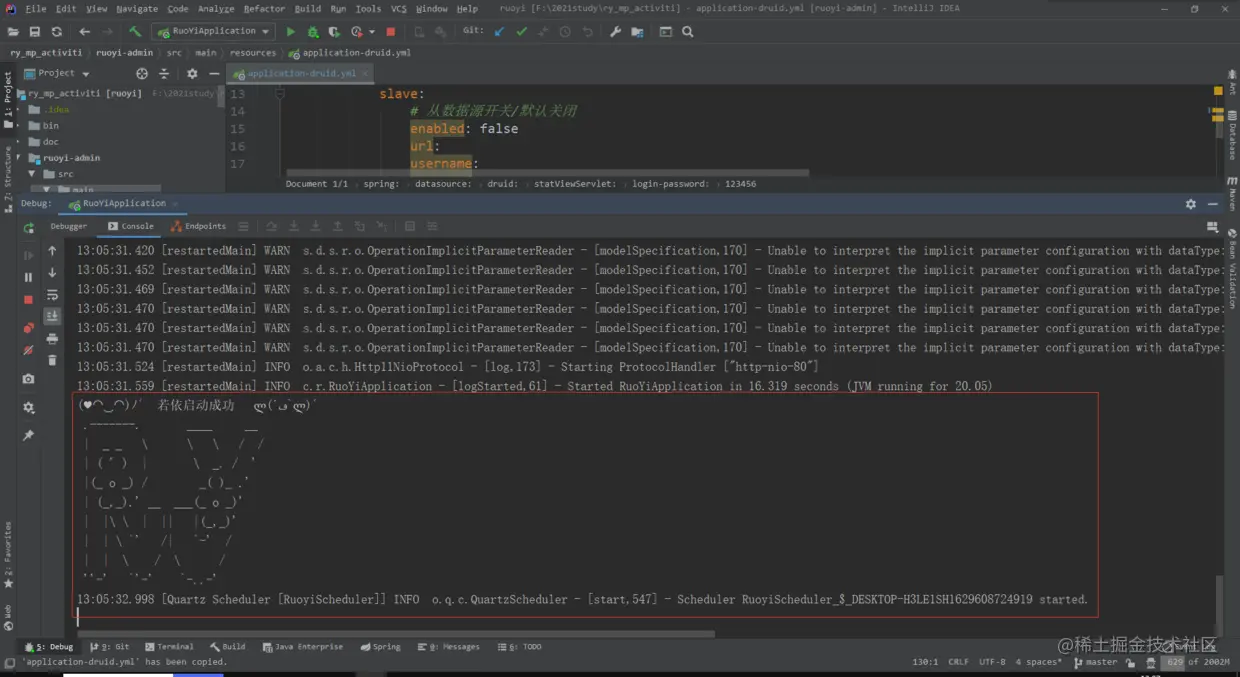
Task: Update project with the blue Git arrow
Action: click(500, 32)
